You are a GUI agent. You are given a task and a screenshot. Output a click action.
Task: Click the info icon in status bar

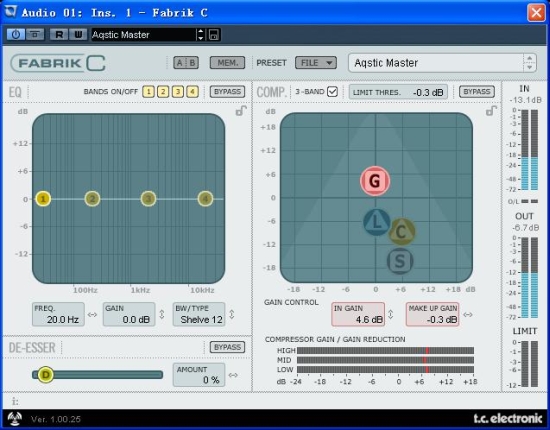[x=15, y=401]
